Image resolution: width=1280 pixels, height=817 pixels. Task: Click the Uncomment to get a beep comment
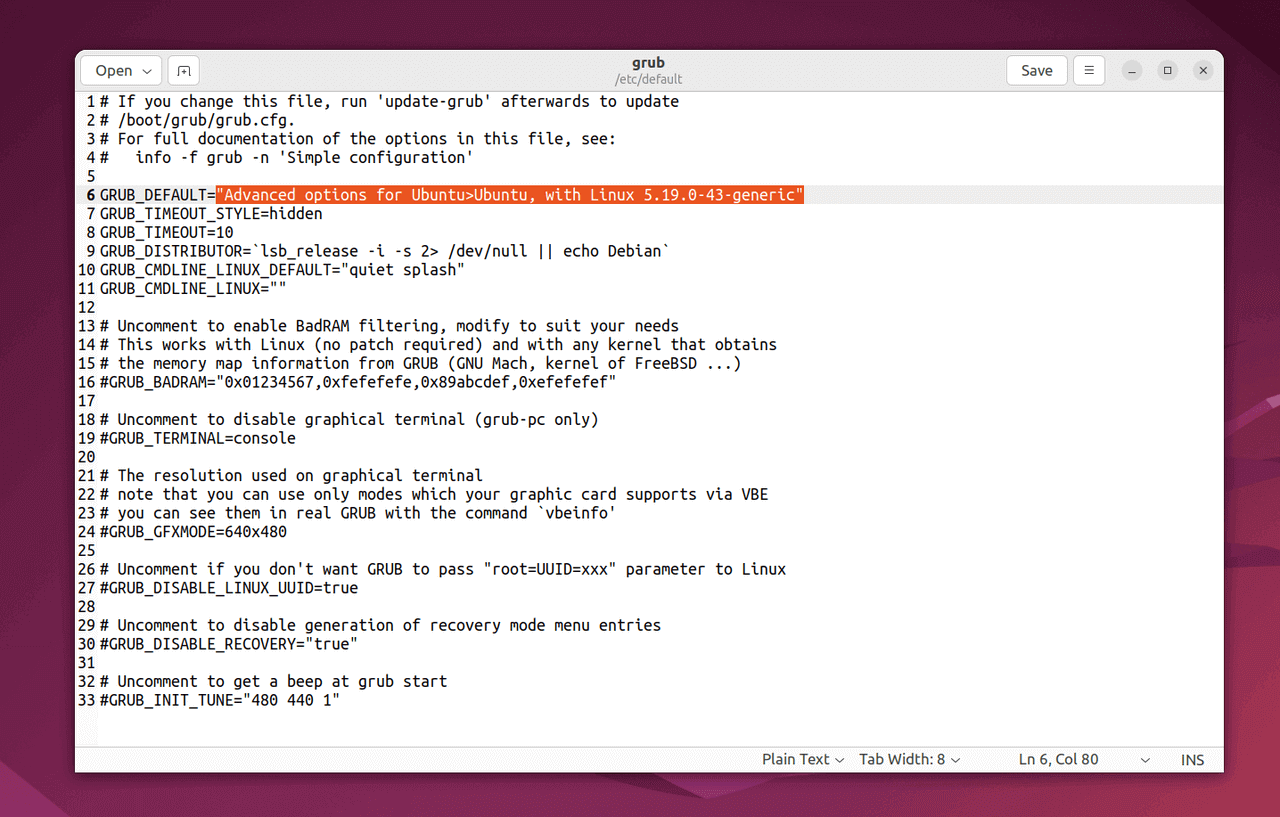click(x=273, y=681)
